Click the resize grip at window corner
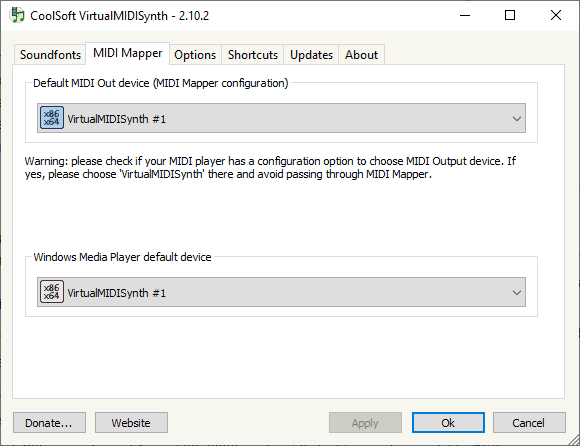This screenshot has height=446, width=580. coord(574,440)
